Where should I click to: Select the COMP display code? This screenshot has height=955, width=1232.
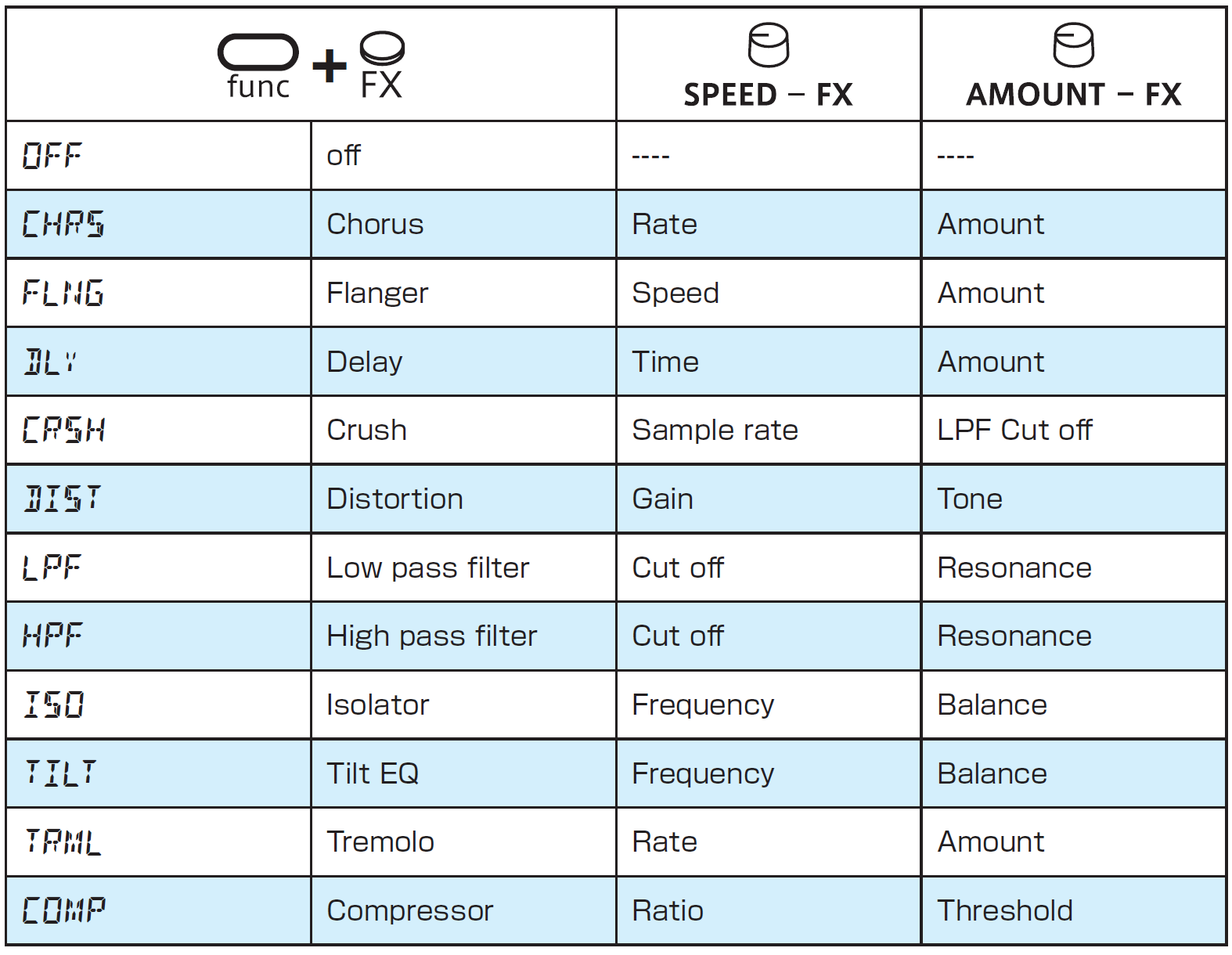63,911
